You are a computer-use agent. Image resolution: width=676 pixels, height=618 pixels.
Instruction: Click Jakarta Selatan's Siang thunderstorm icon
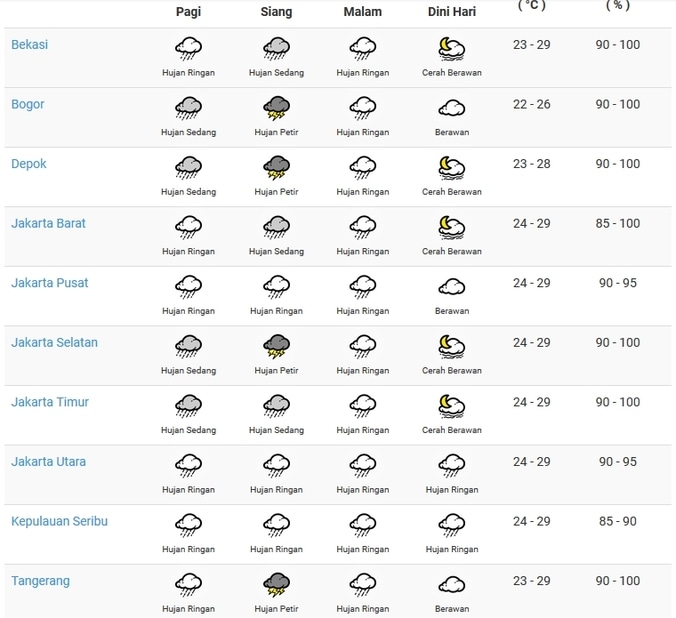pos(276,346)
